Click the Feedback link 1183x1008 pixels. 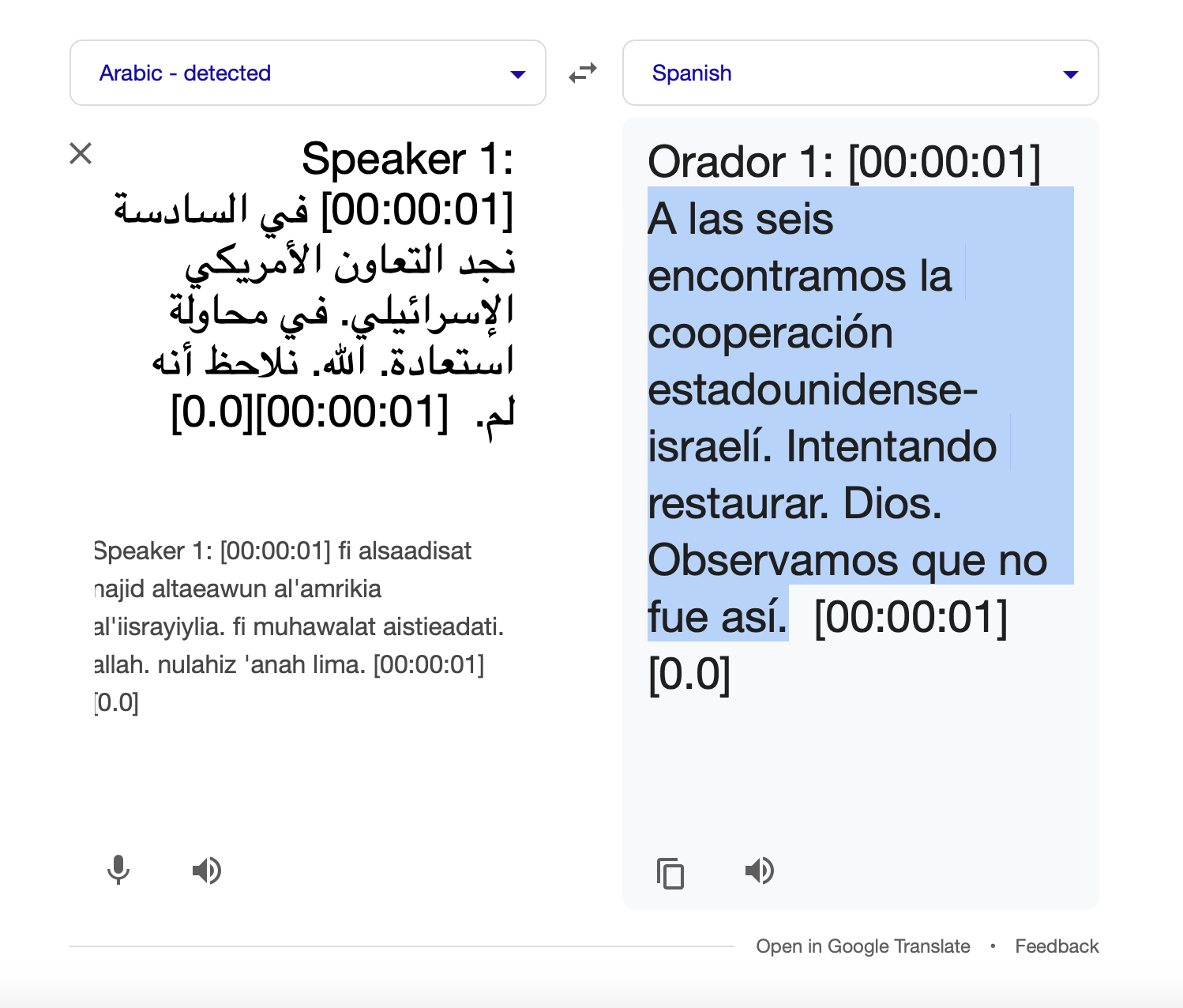[1057, 946]
